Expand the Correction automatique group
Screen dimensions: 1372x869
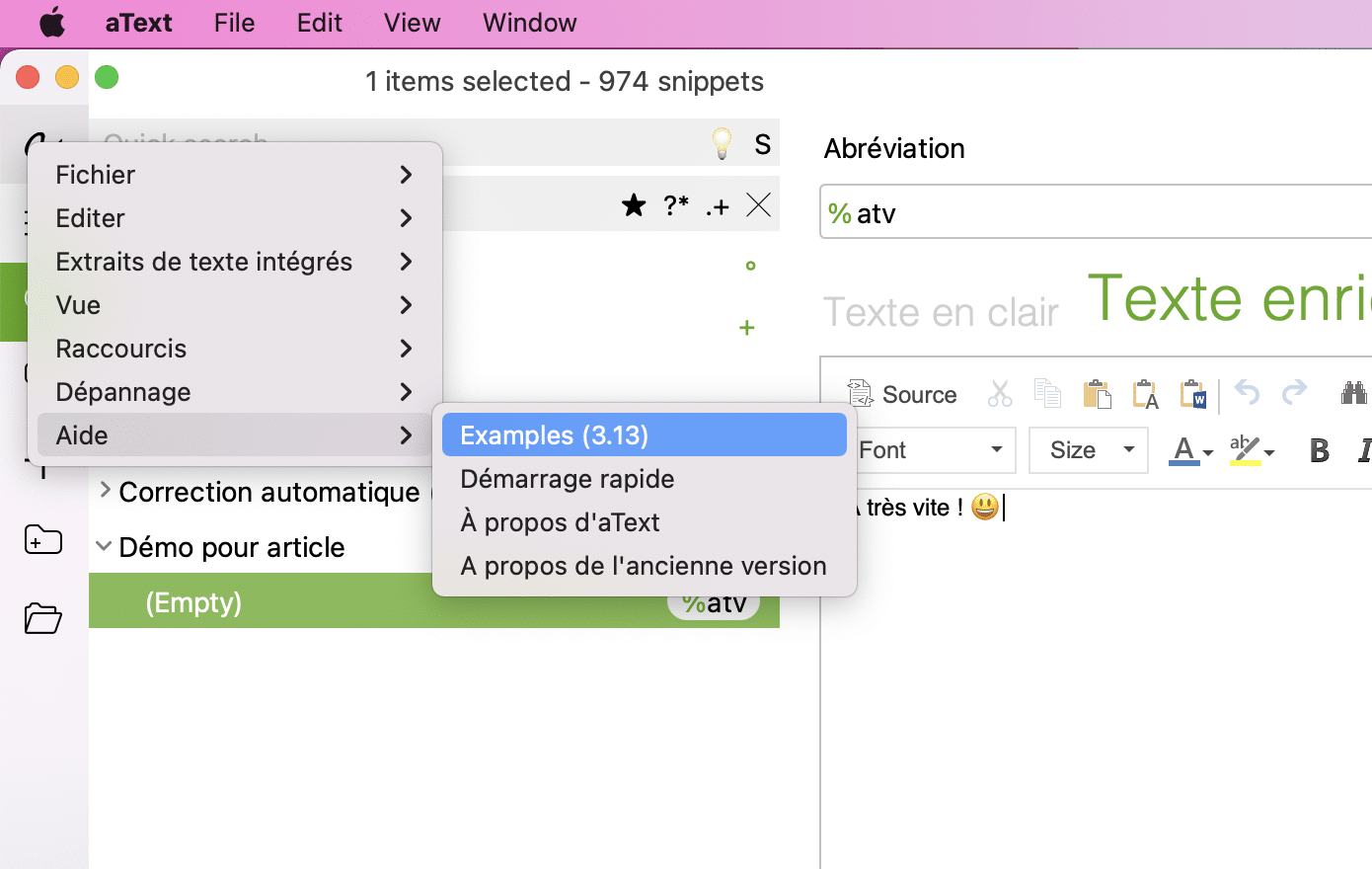(x=105, y=489)
